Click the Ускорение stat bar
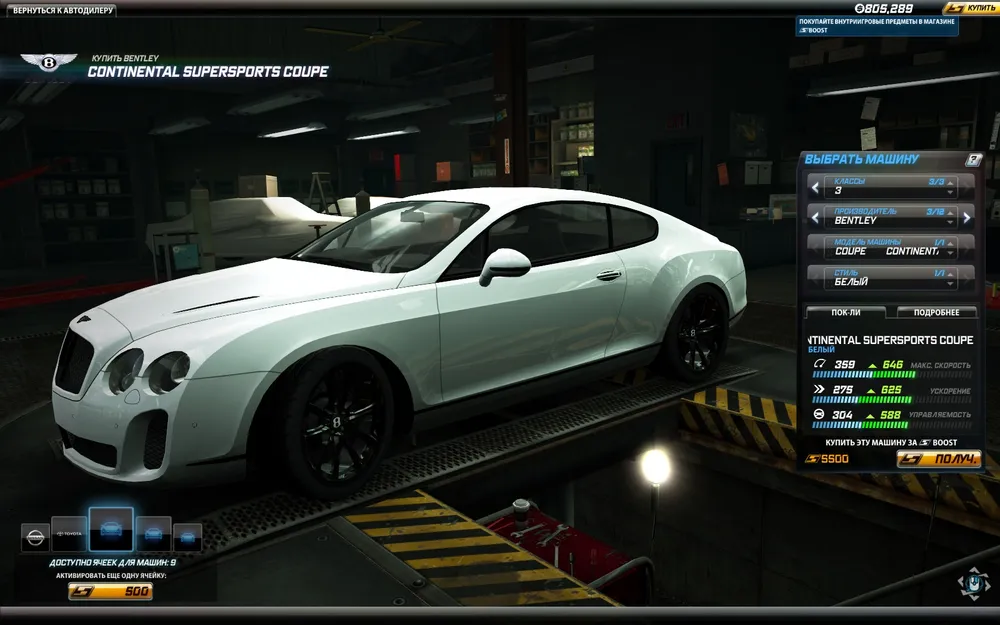Image resolution: width=1000 pixels, height=625 pixels. (x=891, y=400)
